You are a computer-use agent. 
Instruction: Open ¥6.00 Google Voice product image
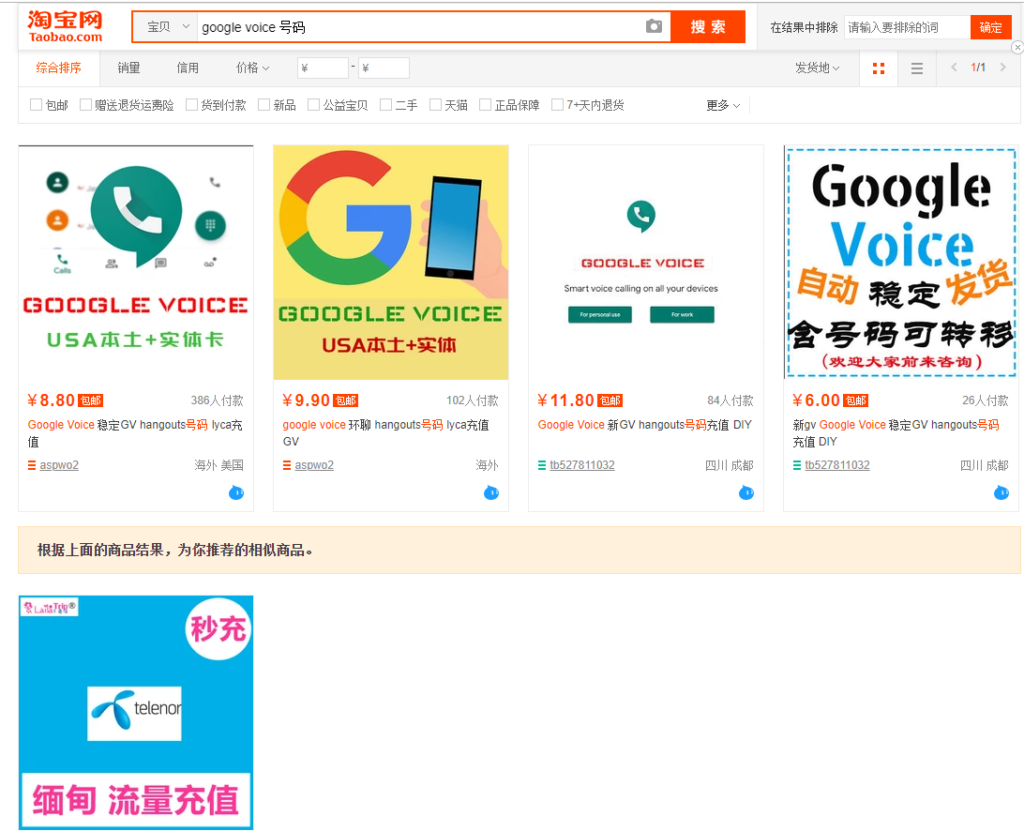pos(901,263)
